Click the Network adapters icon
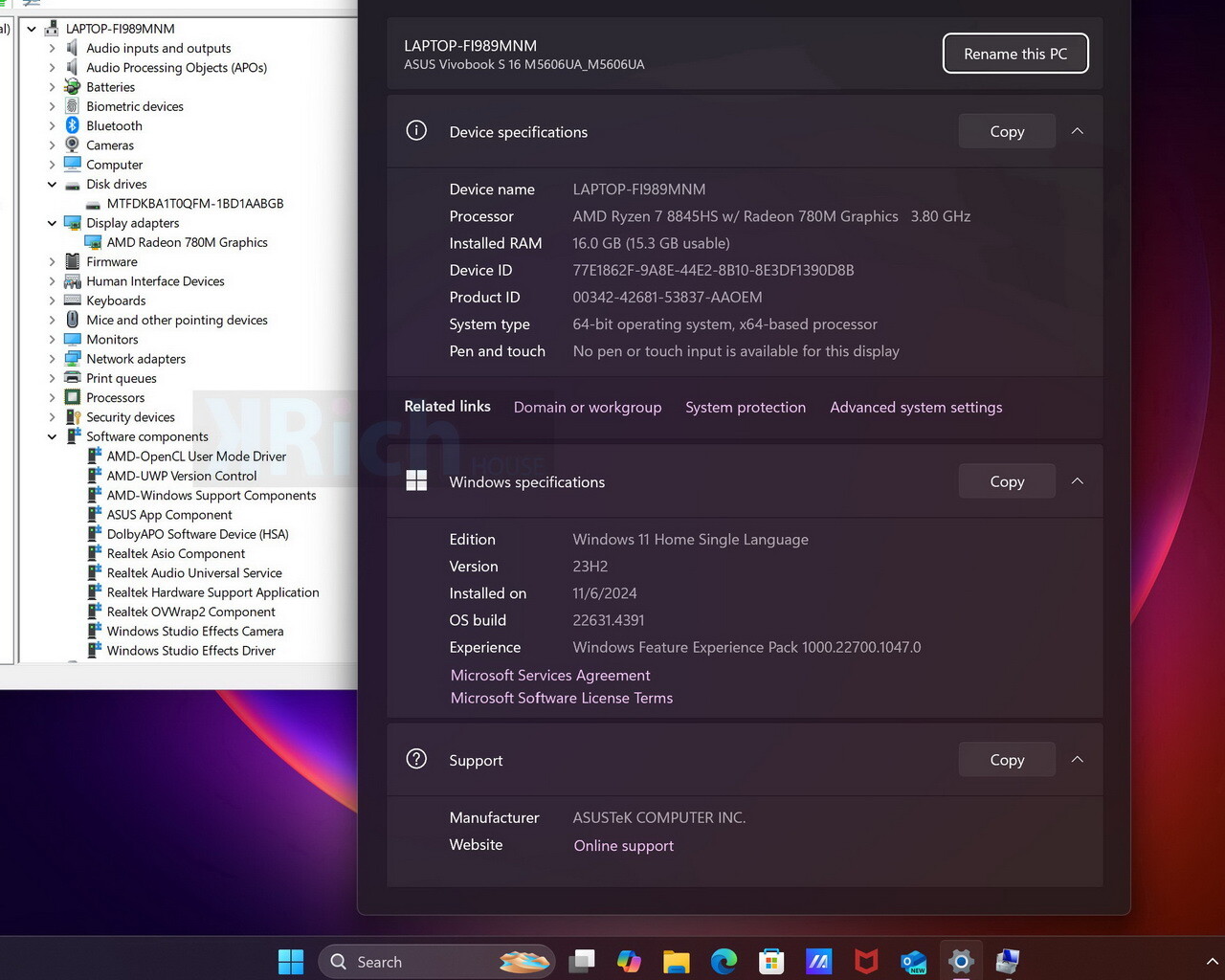Viewport: 1225px width, 980px height. [73, 359]
